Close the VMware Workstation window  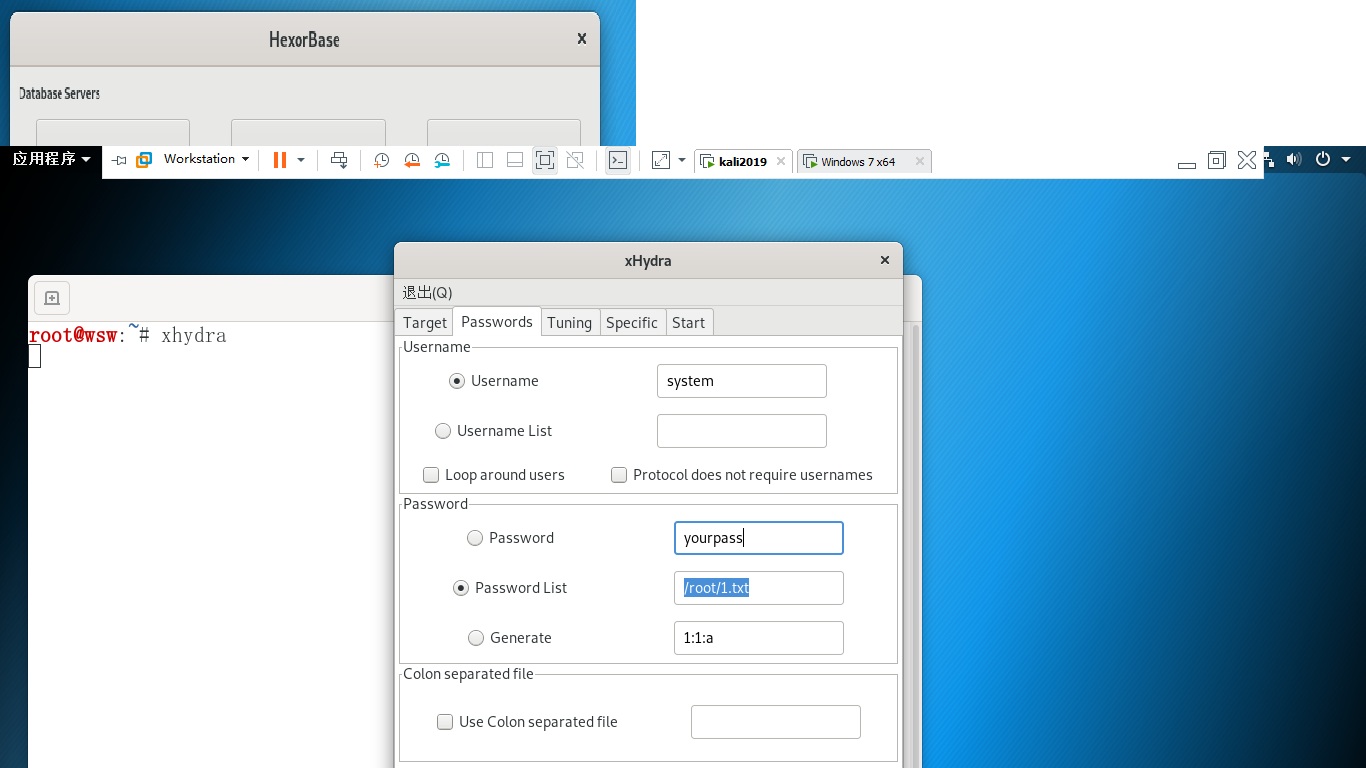point(1247,160)
